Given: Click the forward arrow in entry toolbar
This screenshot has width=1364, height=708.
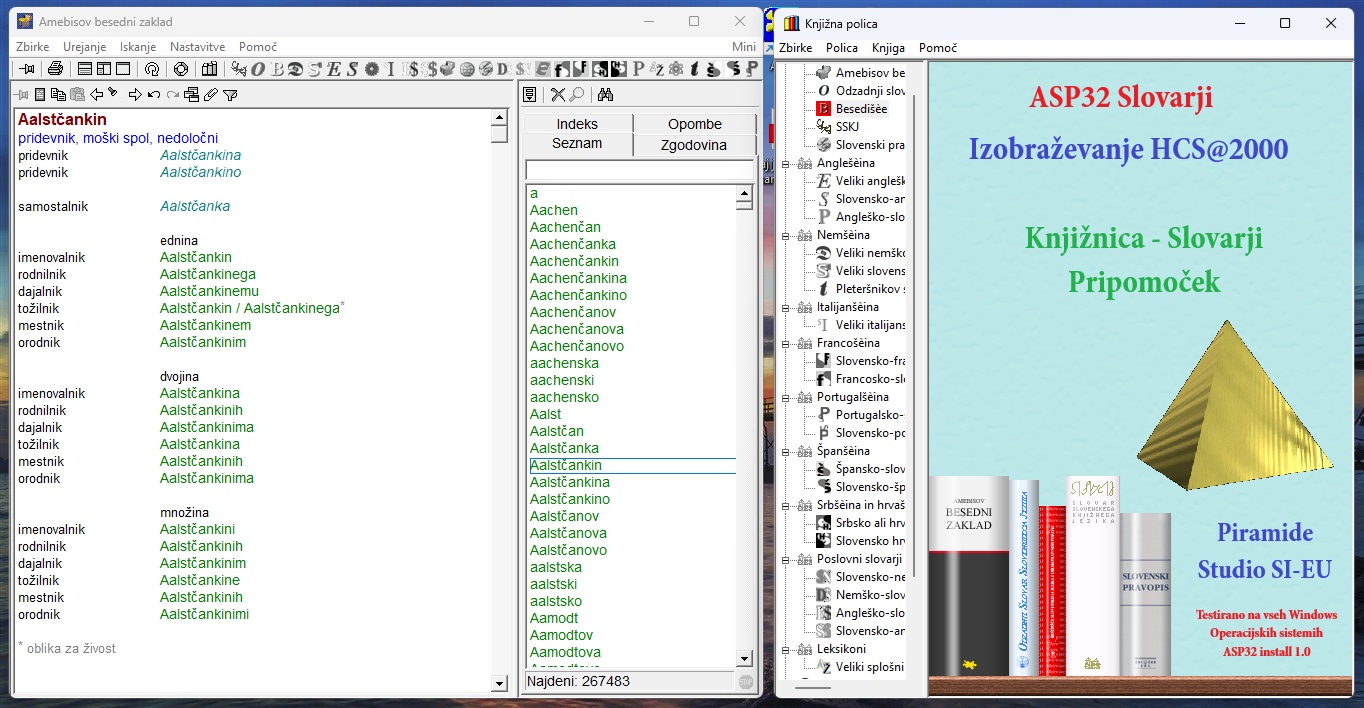Looking at the screenshot, I should (x=135, y=94).
